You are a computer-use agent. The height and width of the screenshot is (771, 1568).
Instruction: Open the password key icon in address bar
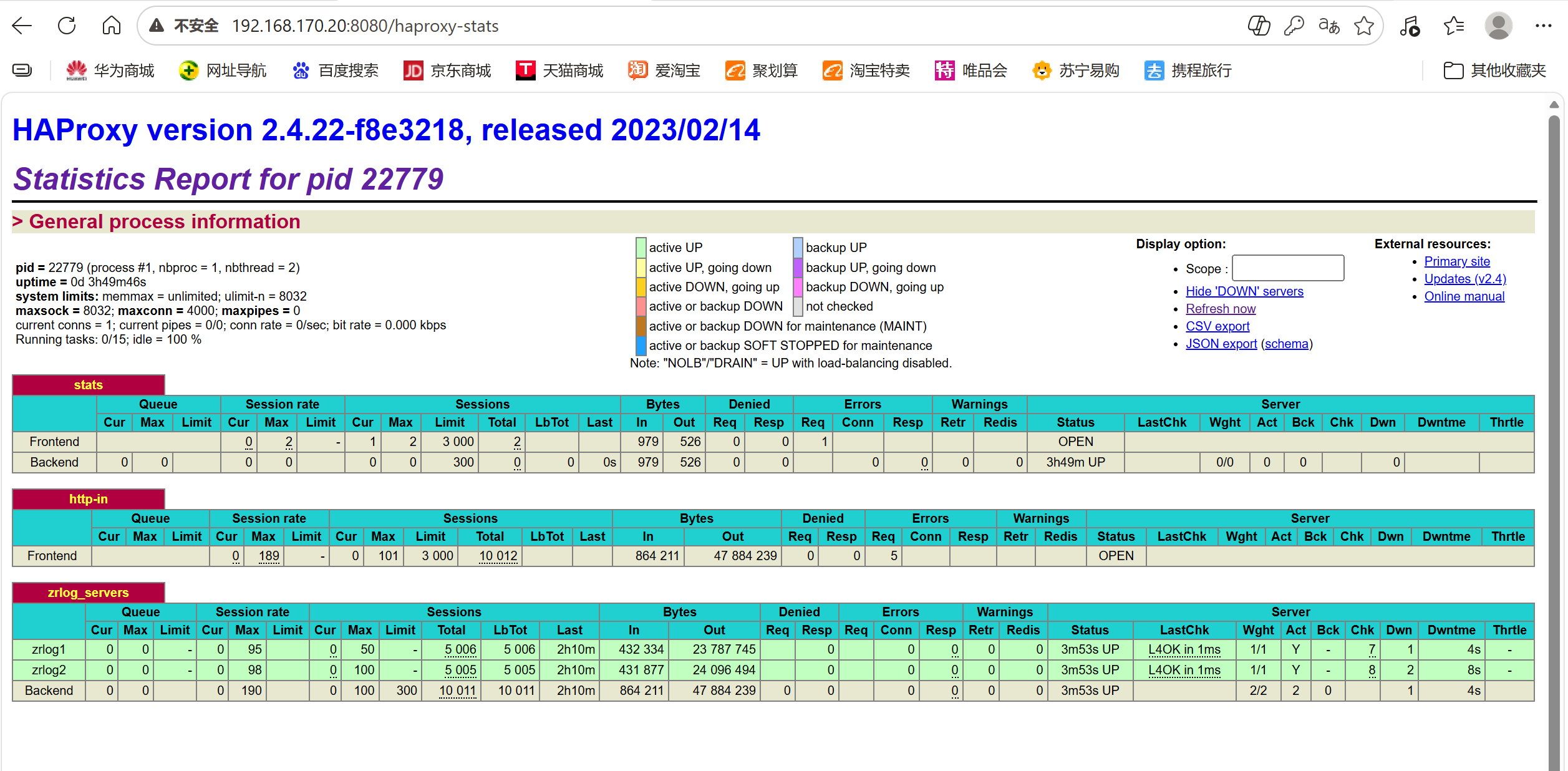tap(1294, 26)
